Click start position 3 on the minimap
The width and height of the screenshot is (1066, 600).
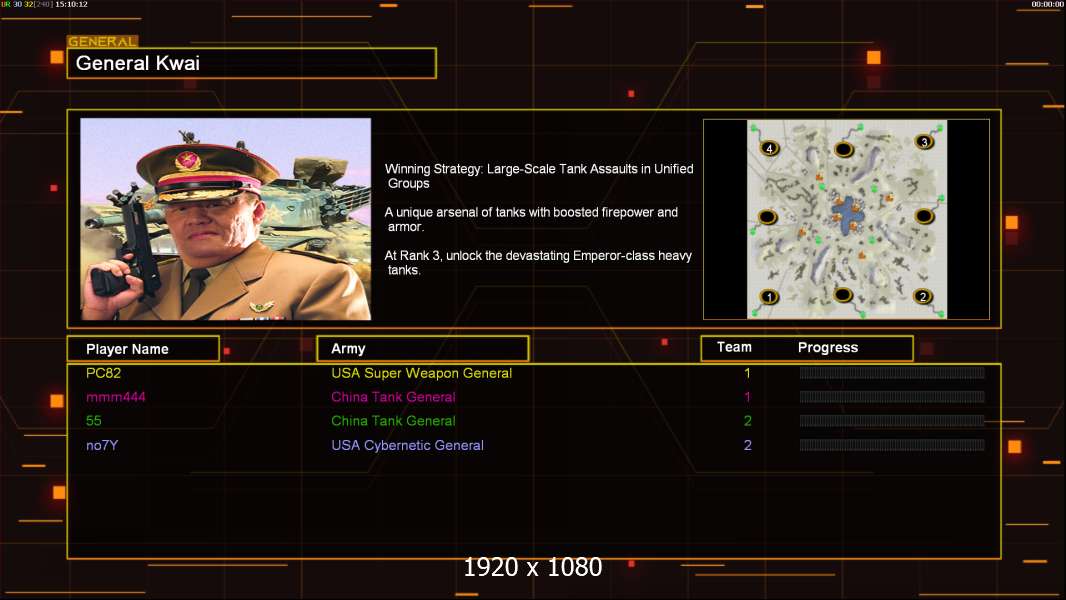coord(924,141)
